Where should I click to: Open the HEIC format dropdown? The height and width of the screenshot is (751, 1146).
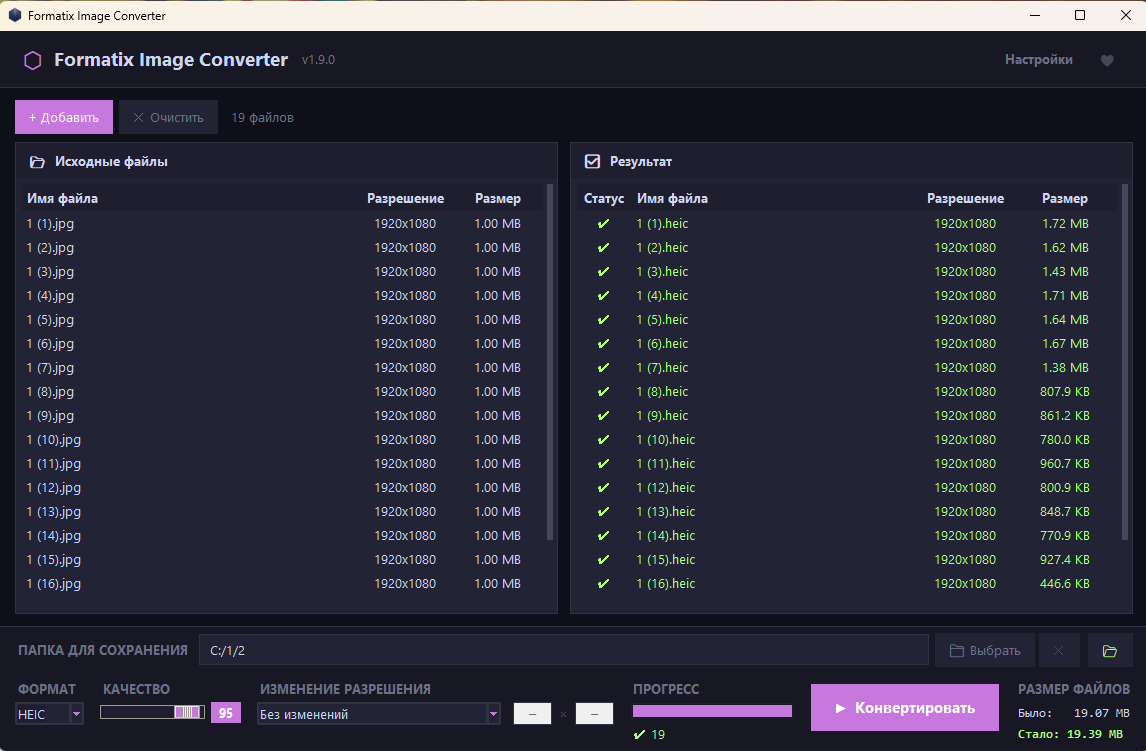49,714
